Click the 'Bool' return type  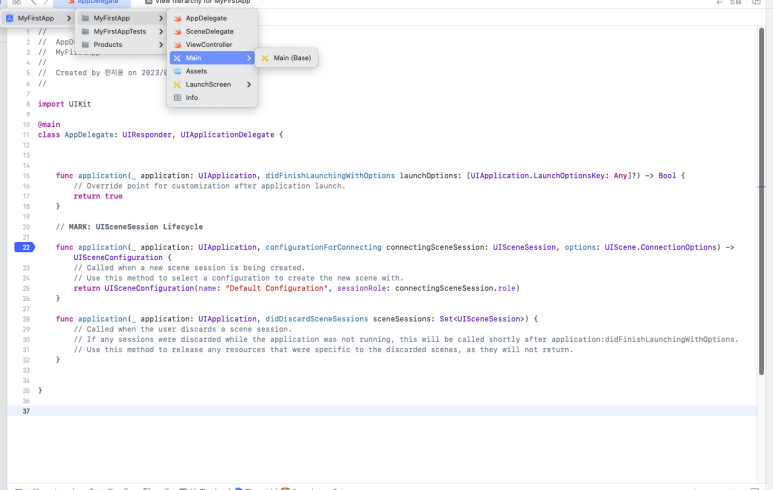pos(667,175)
